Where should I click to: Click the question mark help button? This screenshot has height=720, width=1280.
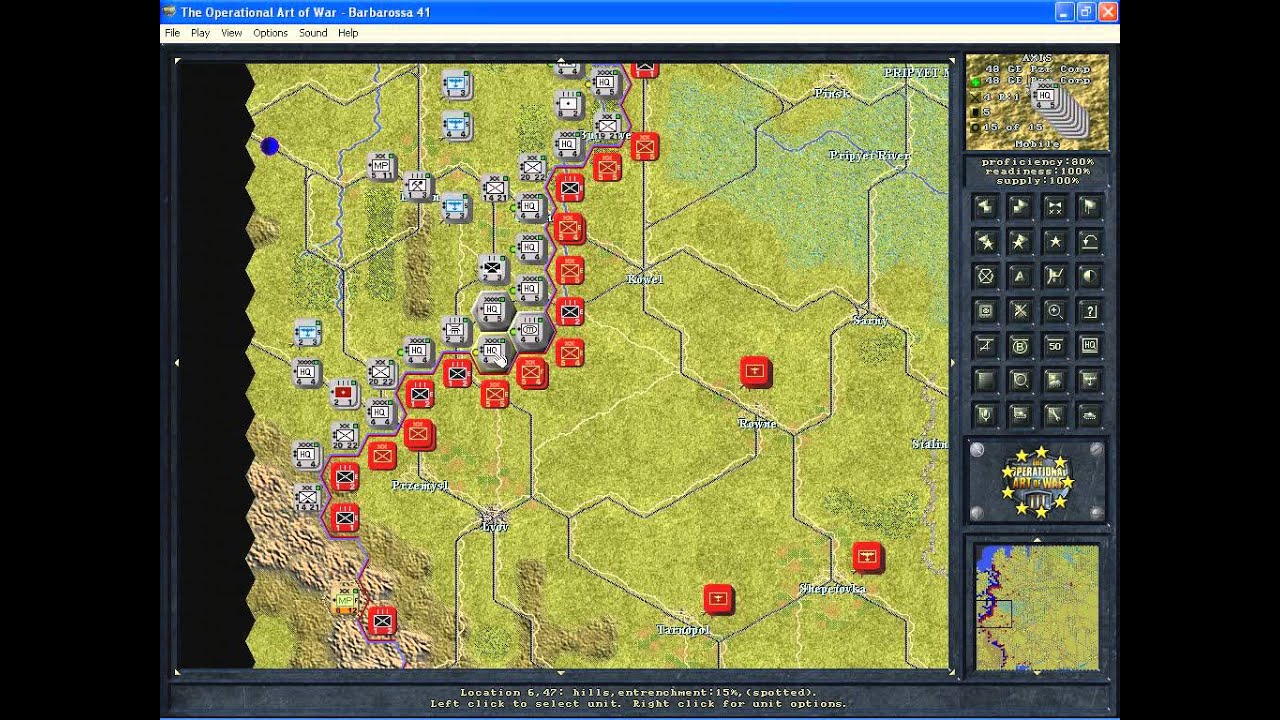click(x=1090, y=311)
